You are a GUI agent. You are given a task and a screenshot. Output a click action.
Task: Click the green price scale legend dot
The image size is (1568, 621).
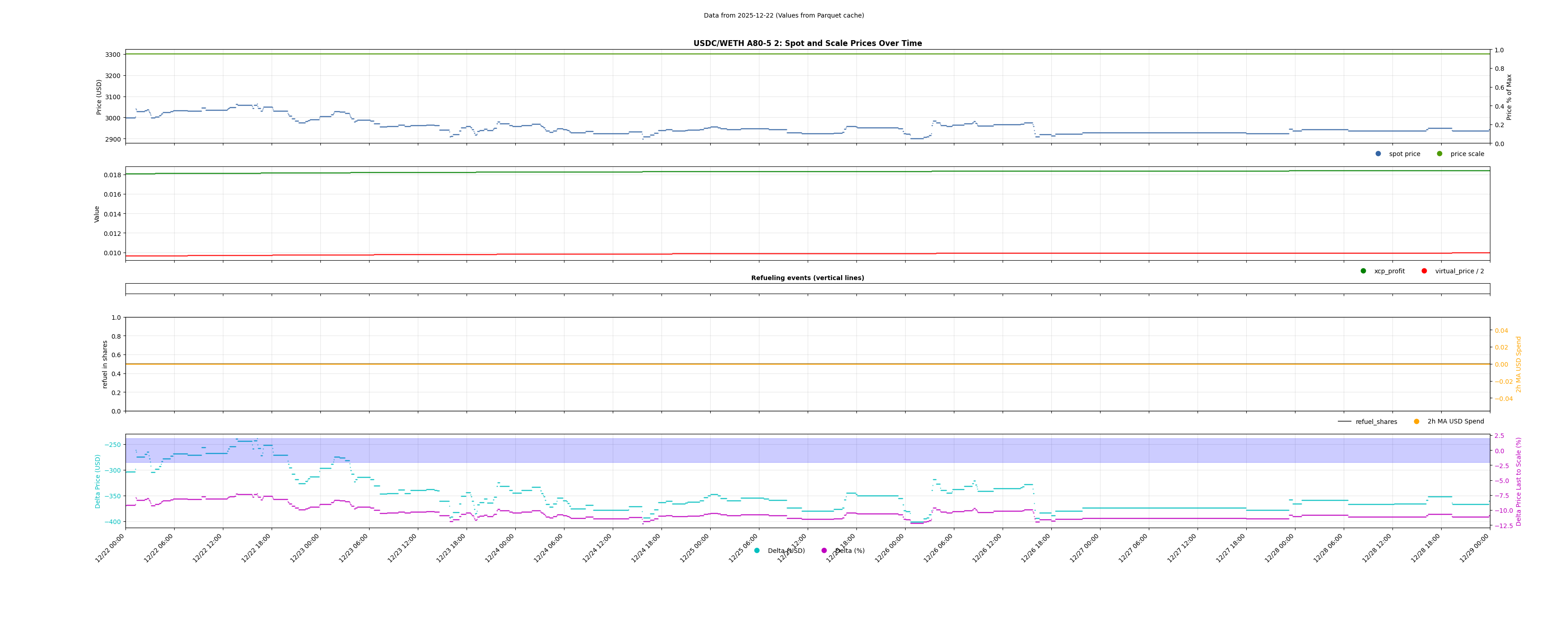coord(1439,154)
